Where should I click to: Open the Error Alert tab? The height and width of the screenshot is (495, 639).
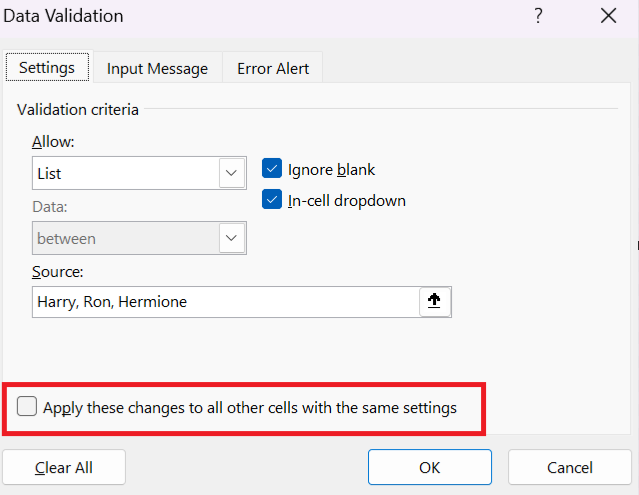tap(273, 69)
